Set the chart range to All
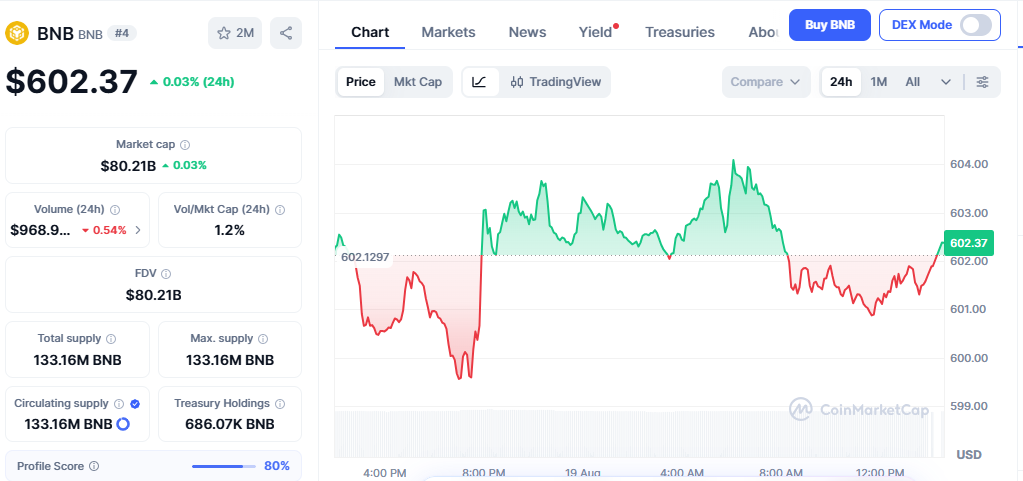This screenshot has width=1023, height=481. pyautogui.click(x=913, y=82)
